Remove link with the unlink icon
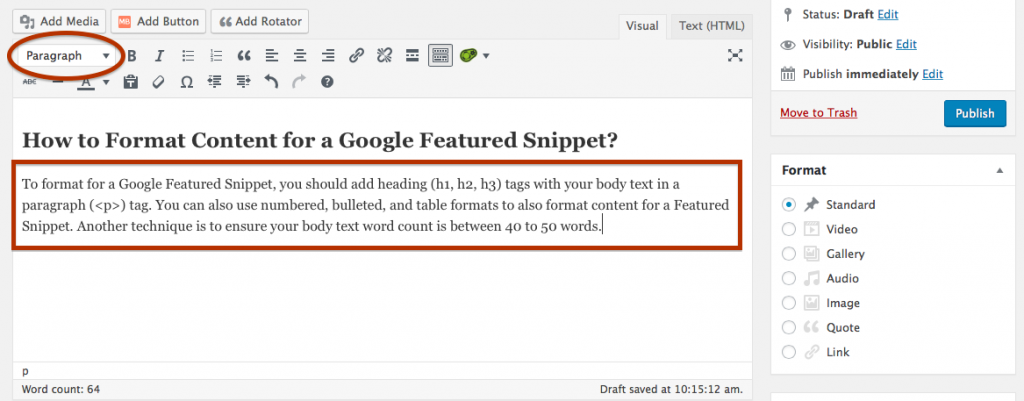The image size is (1024, 401). pos(384,56)
